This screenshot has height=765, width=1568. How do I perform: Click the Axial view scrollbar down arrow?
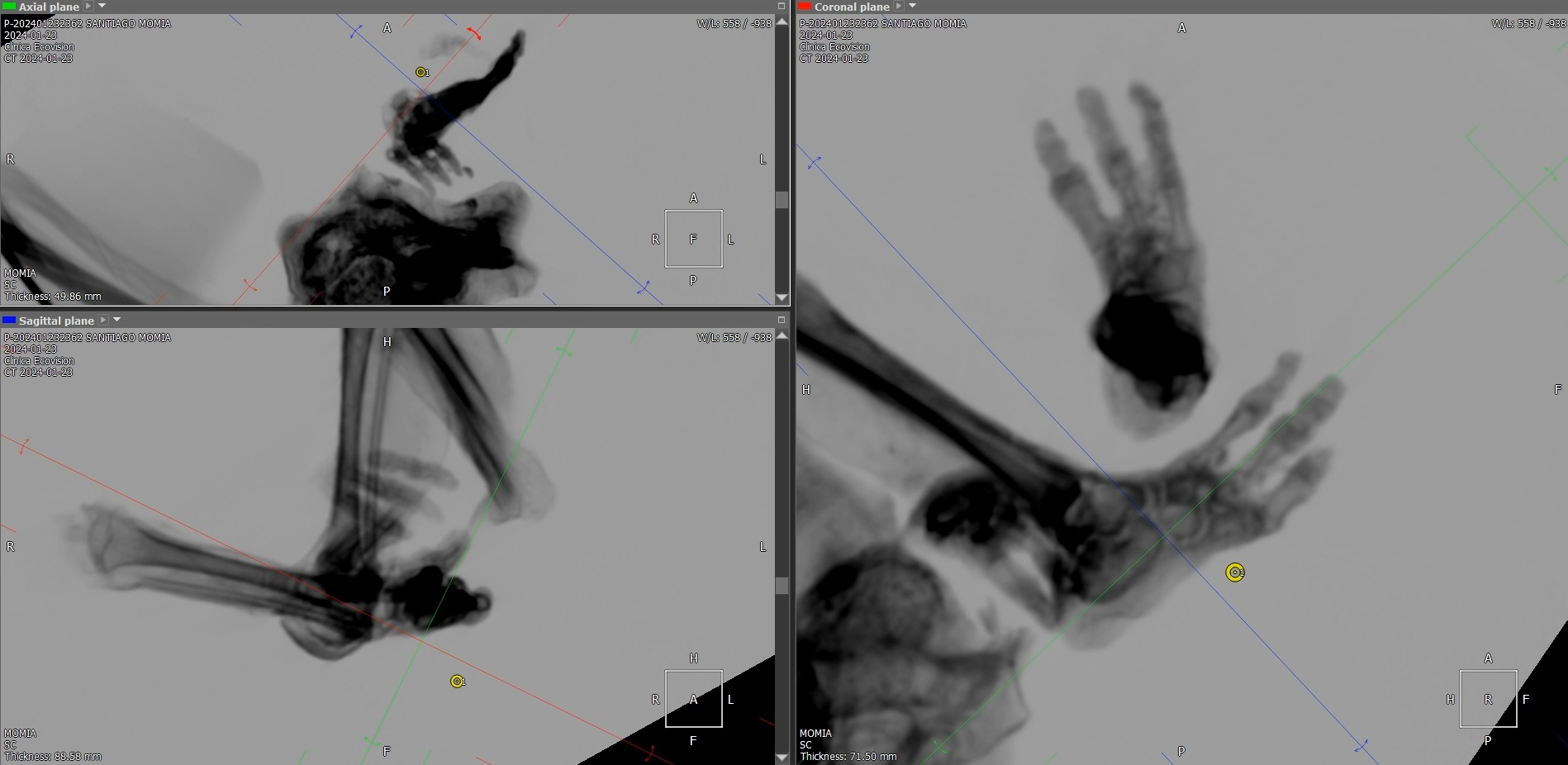click(x=782, y=297)
